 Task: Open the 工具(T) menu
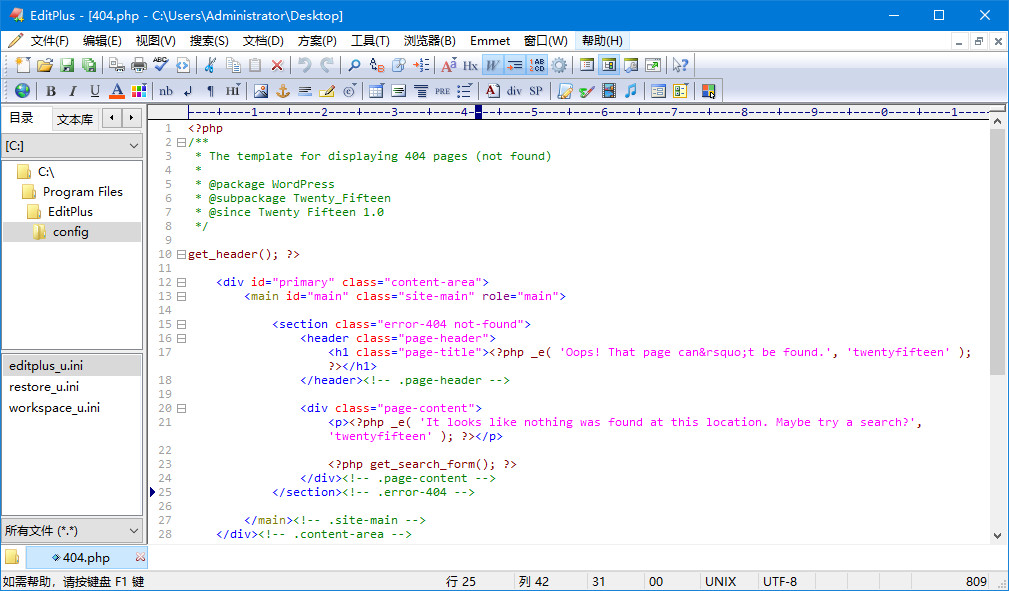point(370,41)
